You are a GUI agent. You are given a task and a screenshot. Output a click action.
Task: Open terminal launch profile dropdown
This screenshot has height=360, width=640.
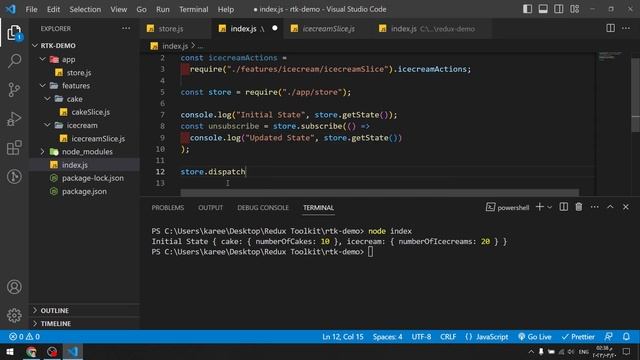[550, 207]
